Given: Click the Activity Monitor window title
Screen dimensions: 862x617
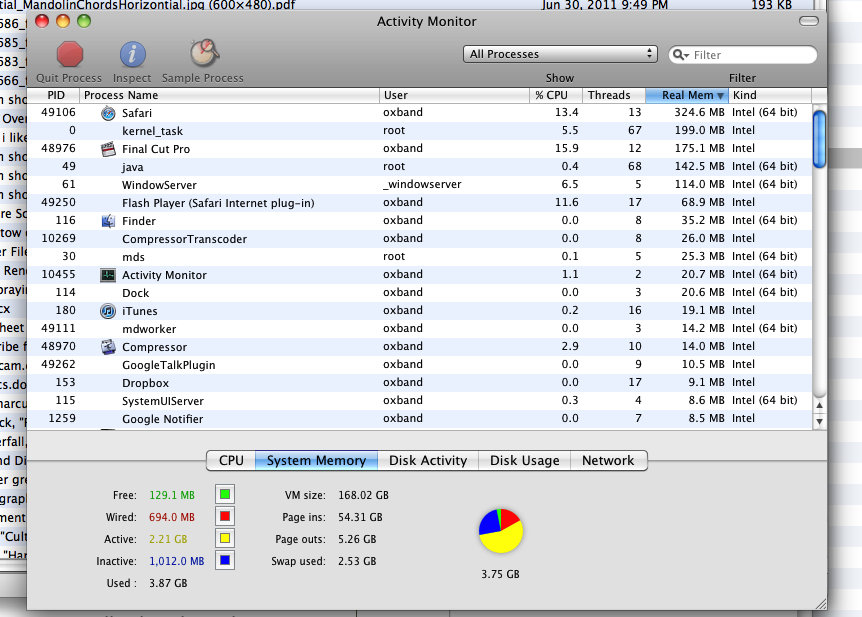Looking at the screenshot, I should click(x=427, y=21).
